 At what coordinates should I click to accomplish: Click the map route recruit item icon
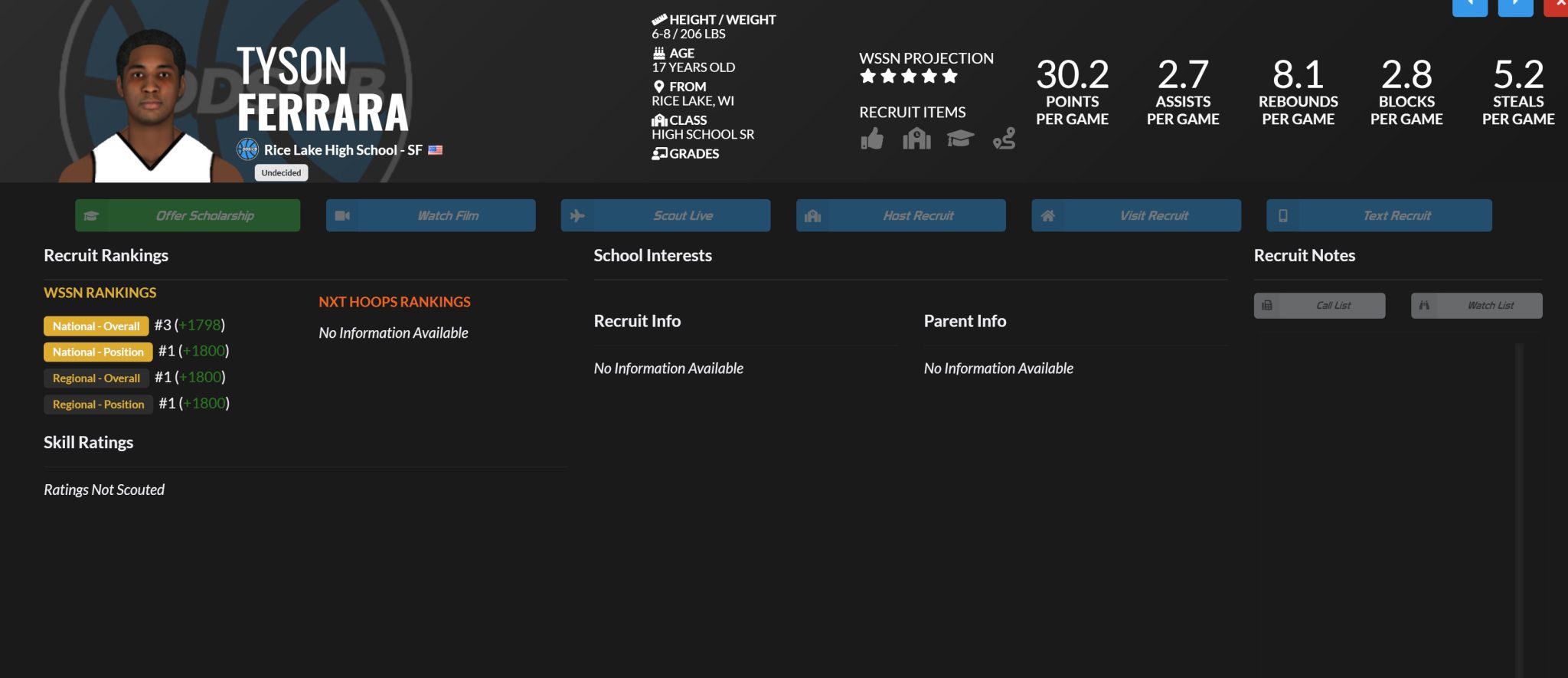1004,139
